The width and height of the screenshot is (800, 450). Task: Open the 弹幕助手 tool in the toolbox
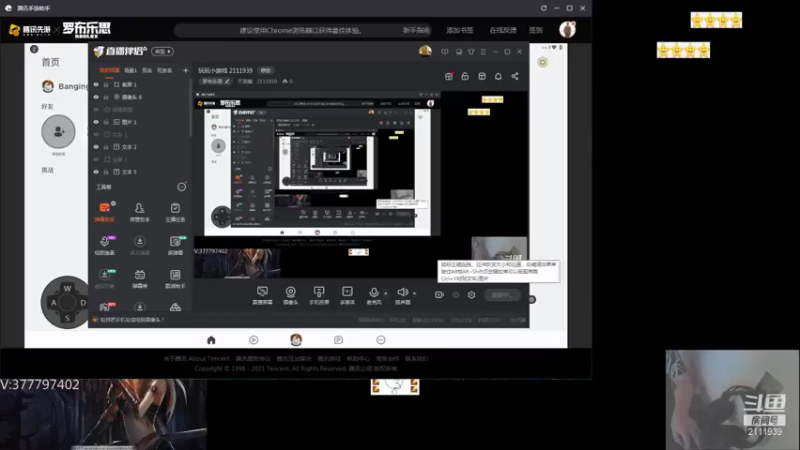tap(105, 211)
